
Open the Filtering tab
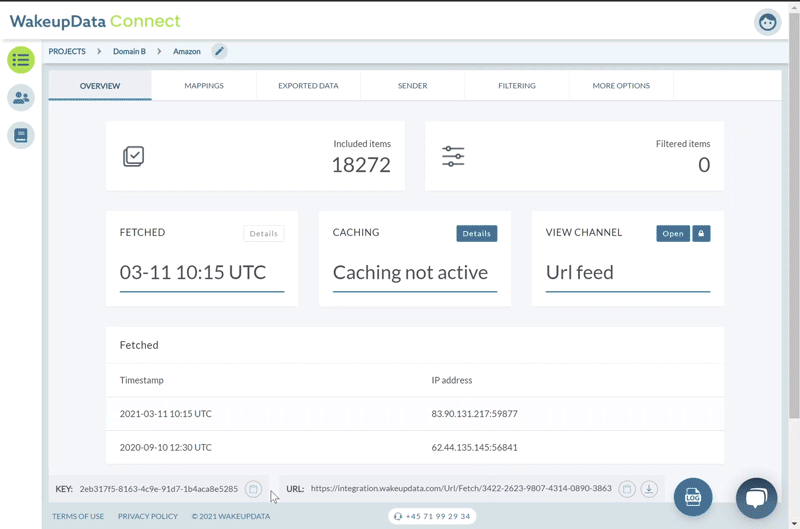click(517, 86)
